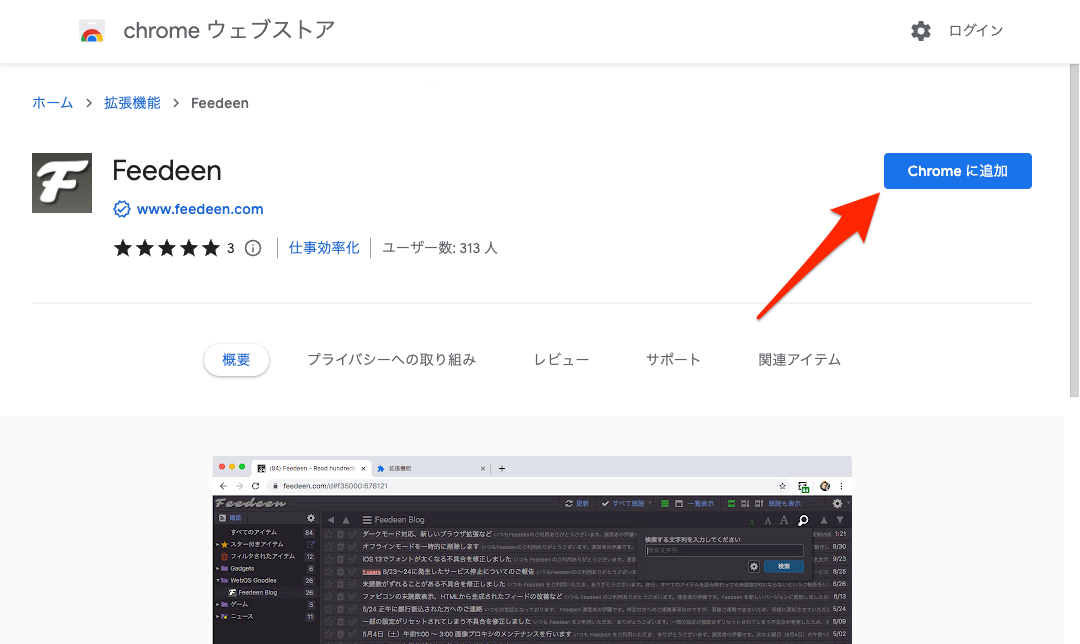Switch to プライバシーへの取り組み tab

tap(391, 360)
